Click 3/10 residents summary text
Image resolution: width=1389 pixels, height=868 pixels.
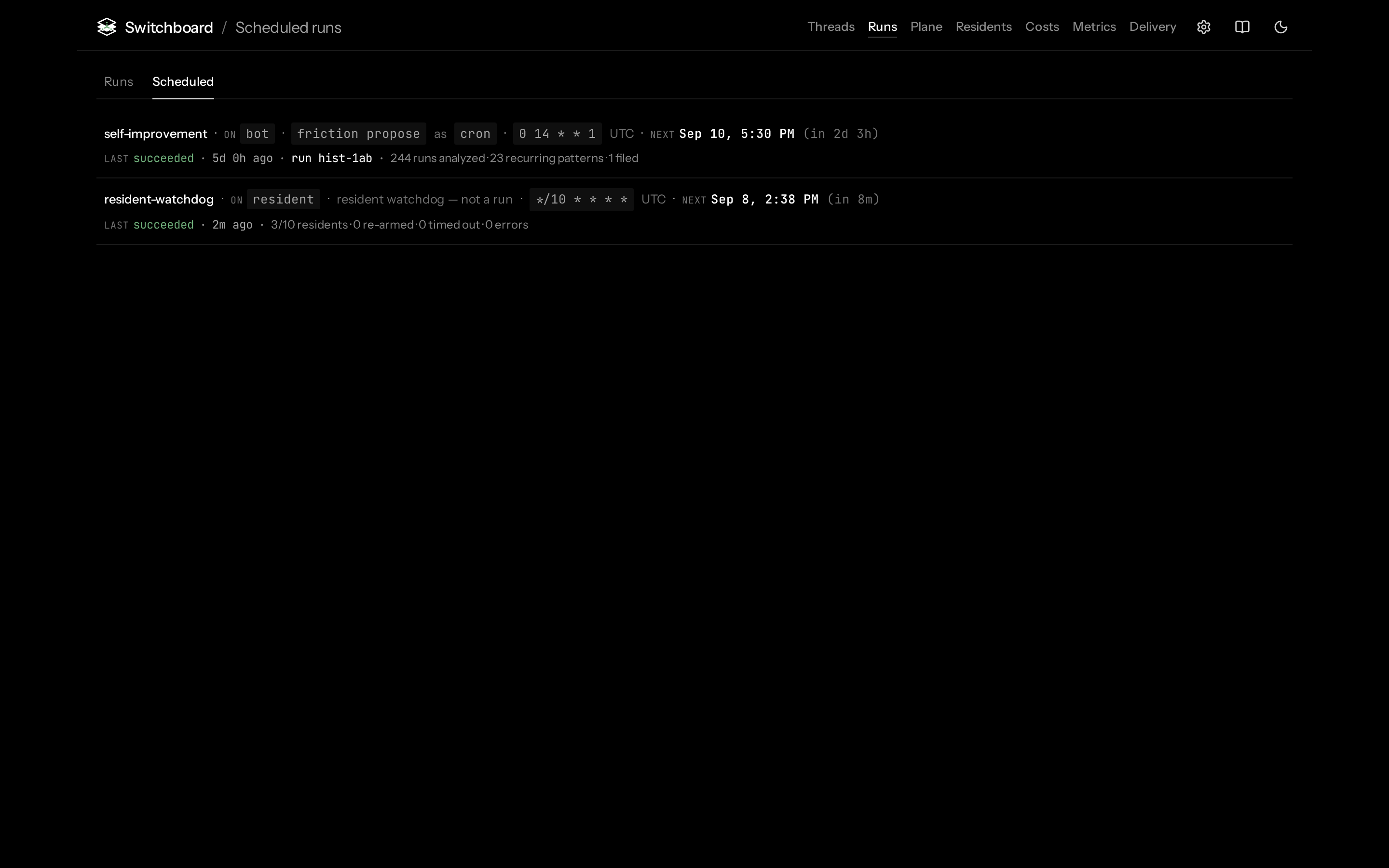tap(309, 224)
